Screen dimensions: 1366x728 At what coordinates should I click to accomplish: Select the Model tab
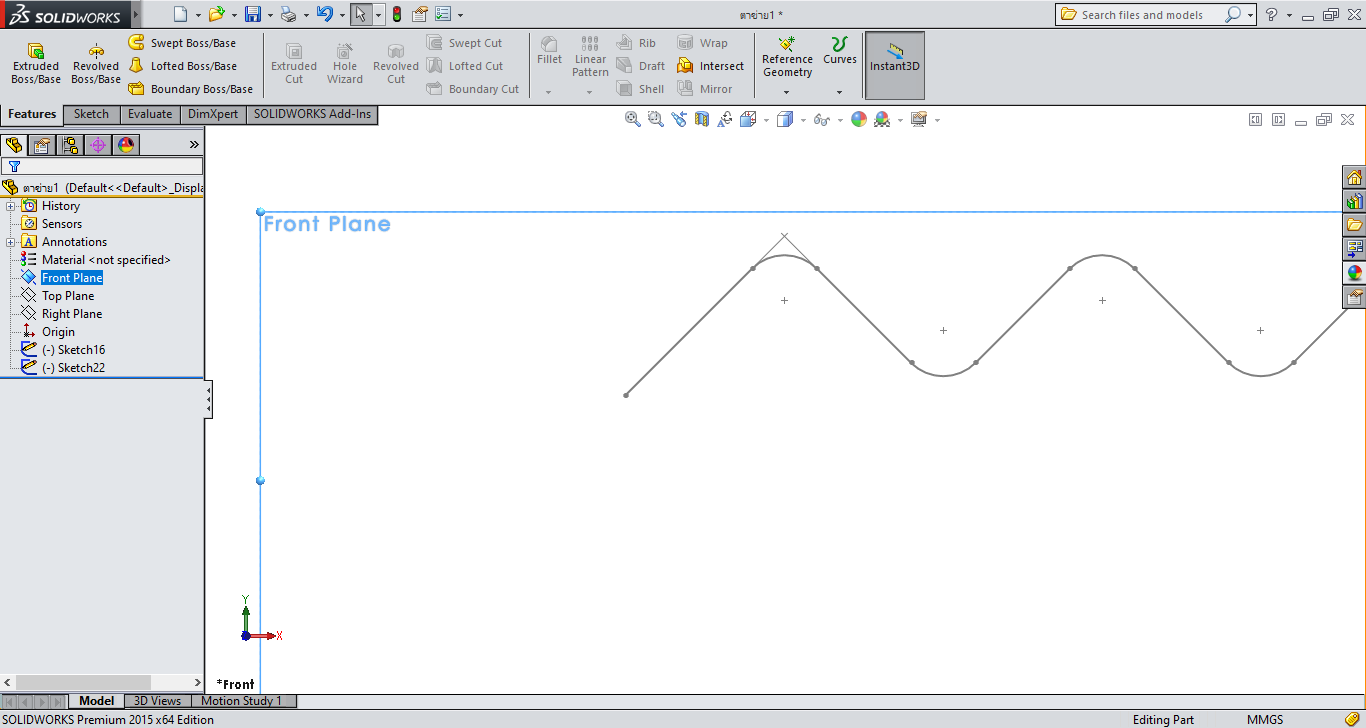pos(97,701)
